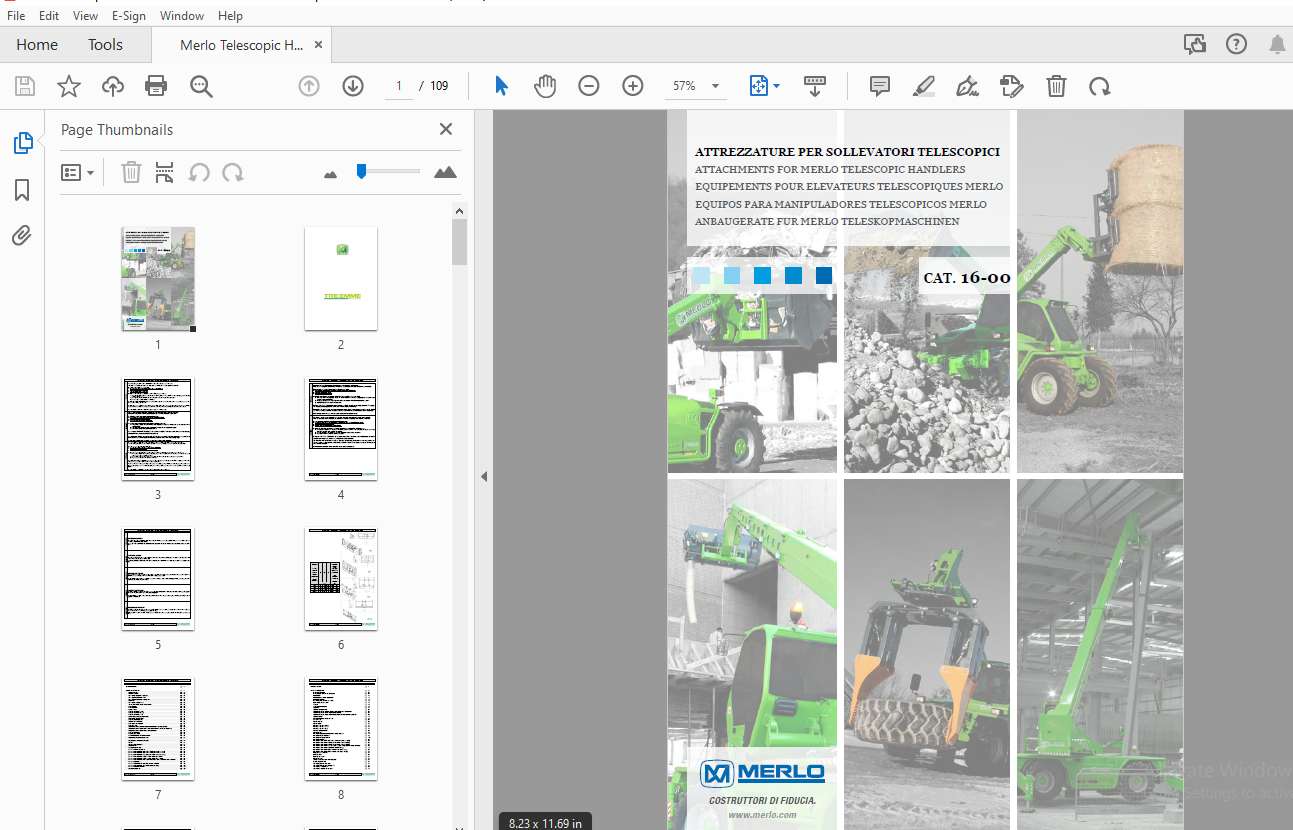Open the find text magnifier tool
The width and height of the screenshot is (1293, 830).
pyautogui.click(x=201, y=86)
